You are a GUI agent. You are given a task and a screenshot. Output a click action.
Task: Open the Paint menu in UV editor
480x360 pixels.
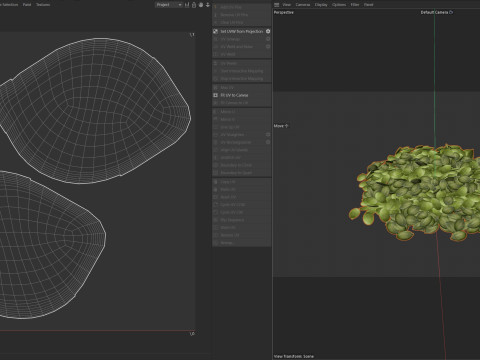click(x=27, y=5)
